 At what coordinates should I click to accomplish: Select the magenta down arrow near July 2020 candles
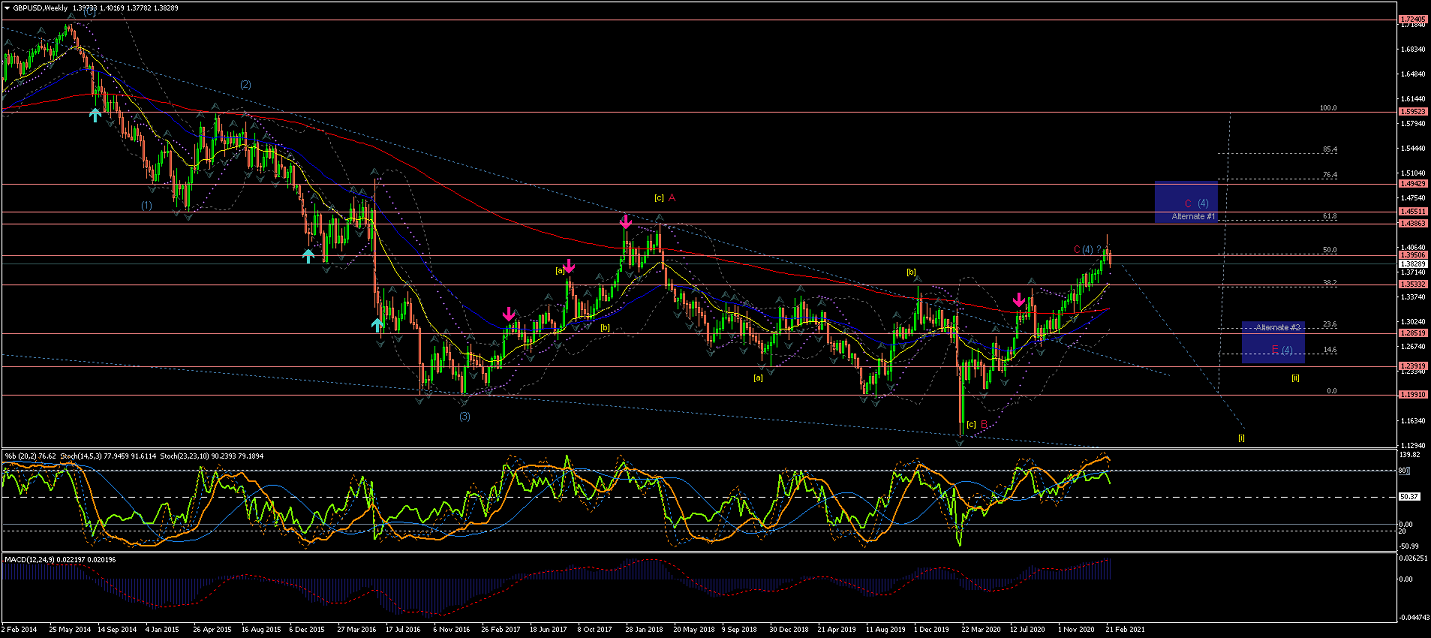[x=1019, y=300]
